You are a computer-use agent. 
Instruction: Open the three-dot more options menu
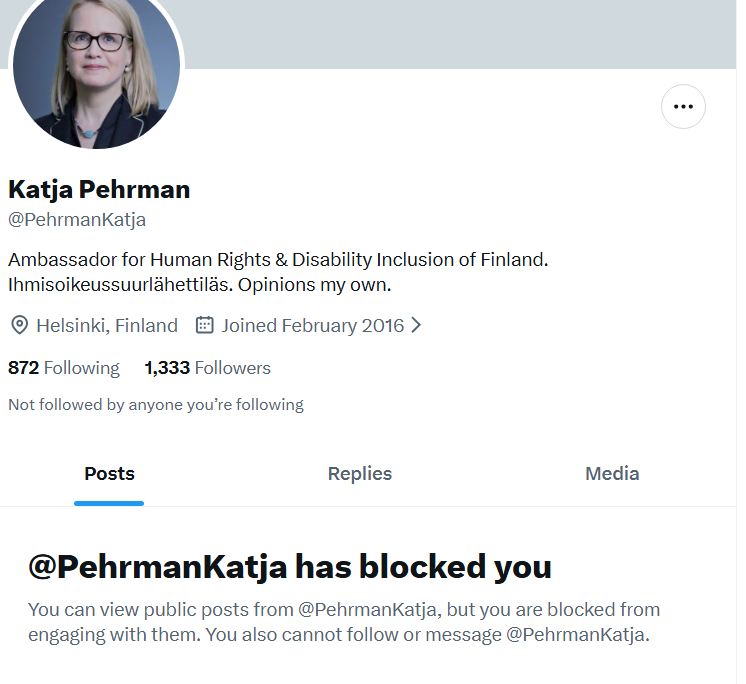(683, 106)
